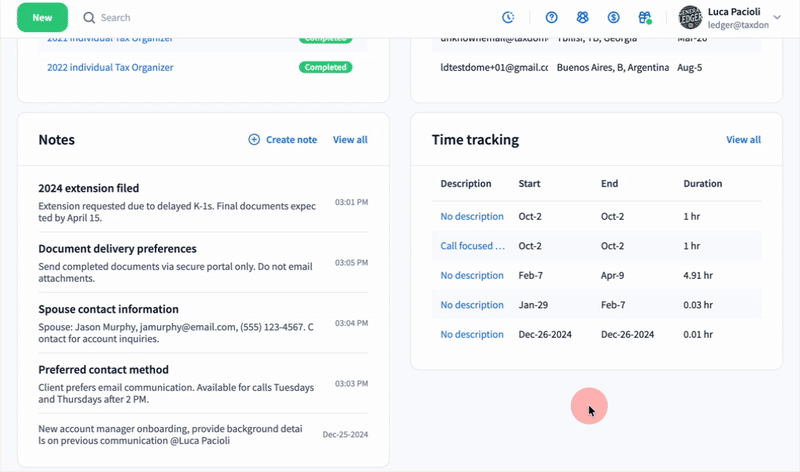Open the timer clock icon in header
Screen dimensions: 800x472
click(x=508, y=18)
